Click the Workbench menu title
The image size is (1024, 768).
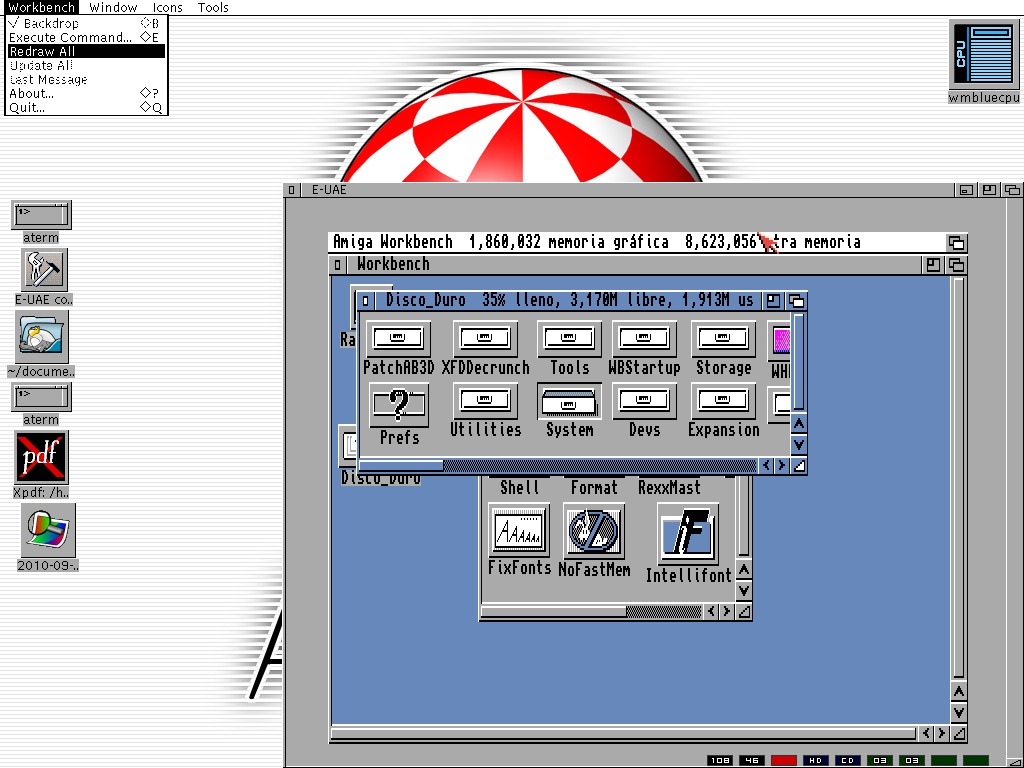pos(41,8)
